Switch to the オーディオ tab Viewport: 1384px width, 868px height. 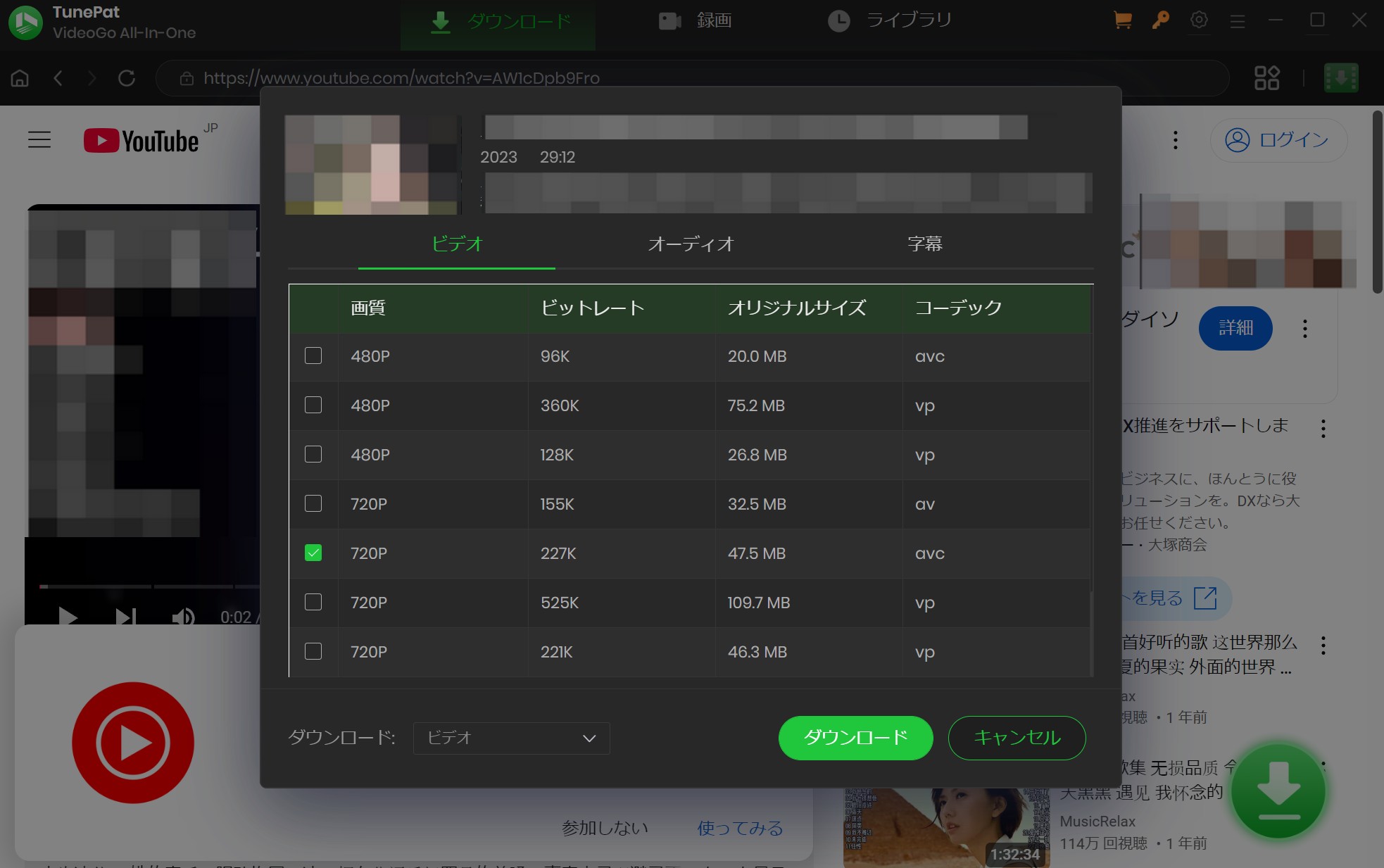pyautogui.click(x=691, y=244)
